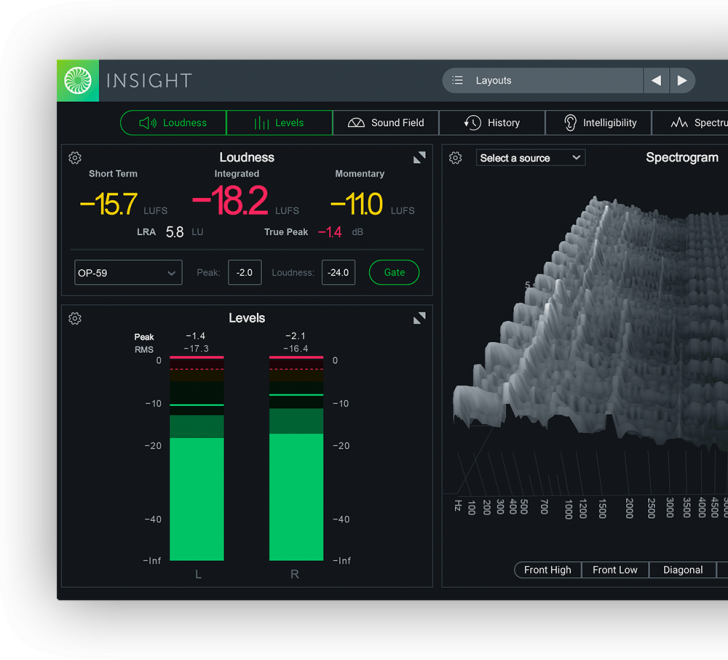Click the LRA value 5.8
728x660 pixels.
(175, 232)
